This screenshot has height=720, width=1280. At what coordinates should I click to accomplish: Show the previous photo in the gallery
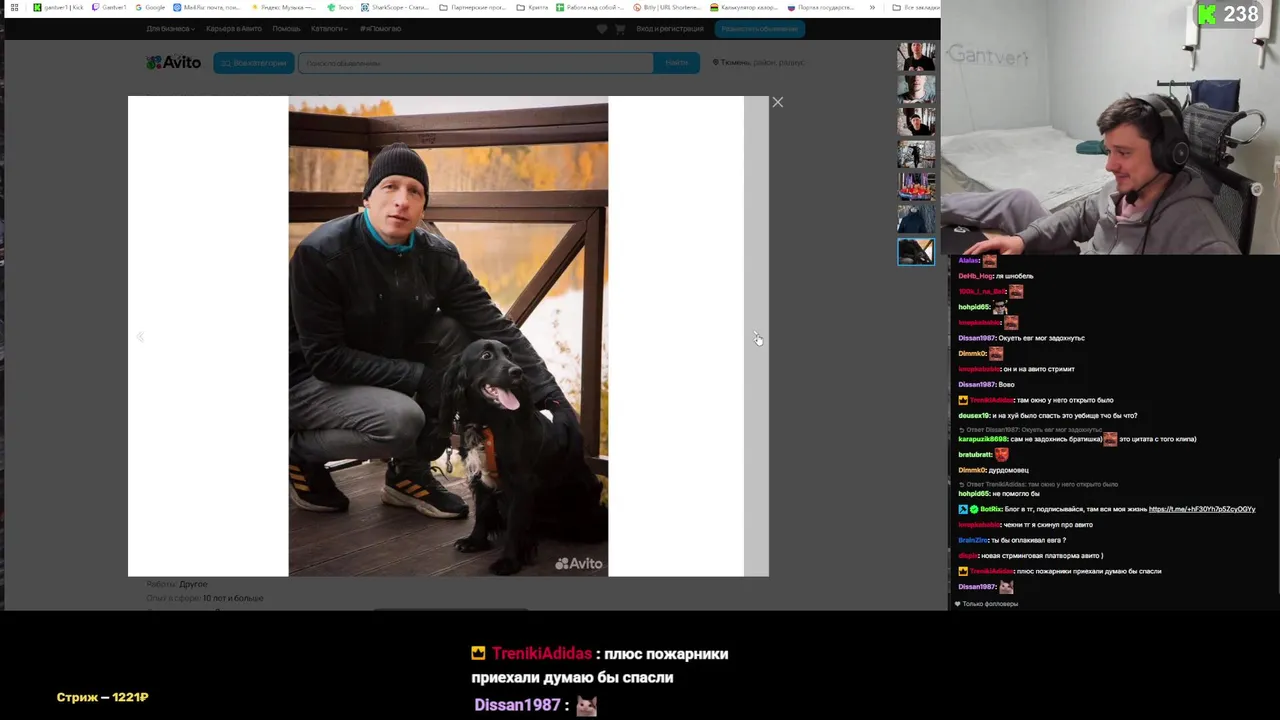pos(140,337)
